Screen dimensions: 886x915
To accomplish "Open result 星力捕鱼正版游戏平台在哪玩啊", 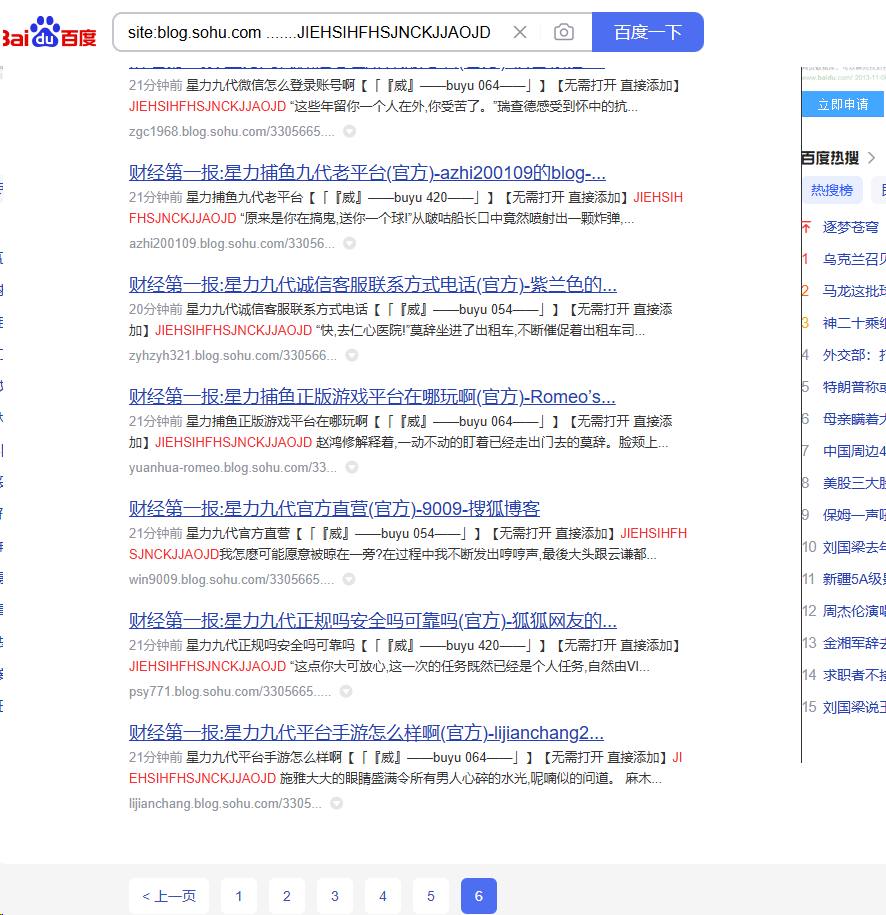I will pyautogui.click(x=372, y=397).
